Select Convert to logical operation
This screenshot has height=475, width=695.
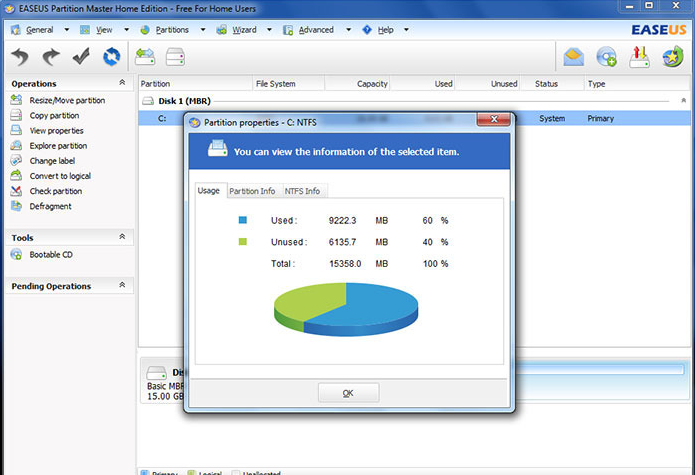coord(60,176)
